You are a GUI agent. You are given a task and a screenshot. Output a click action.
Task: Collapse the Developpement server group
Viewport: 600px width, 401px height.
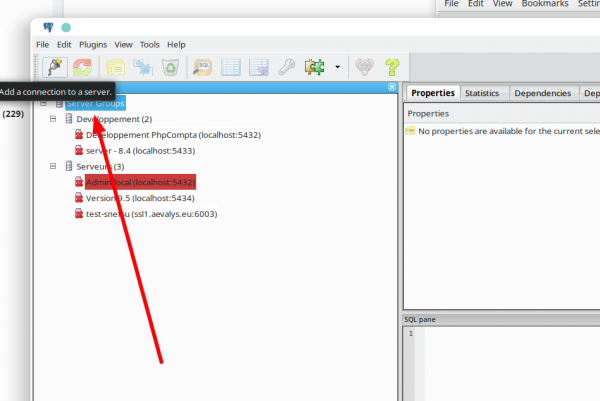tap(53, 119)
